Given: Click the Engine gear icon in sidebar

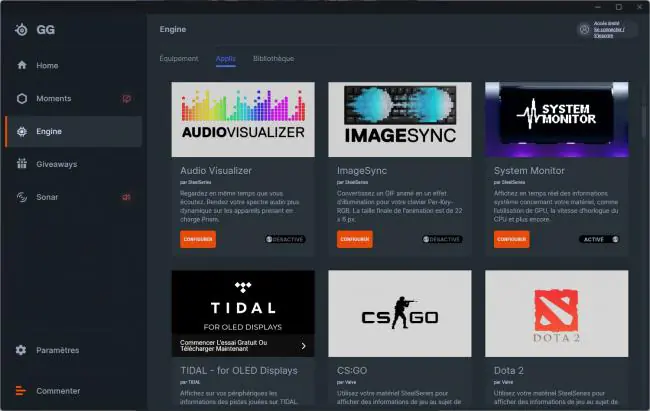Looking at the screenshot, I should (x=22, y=131).
